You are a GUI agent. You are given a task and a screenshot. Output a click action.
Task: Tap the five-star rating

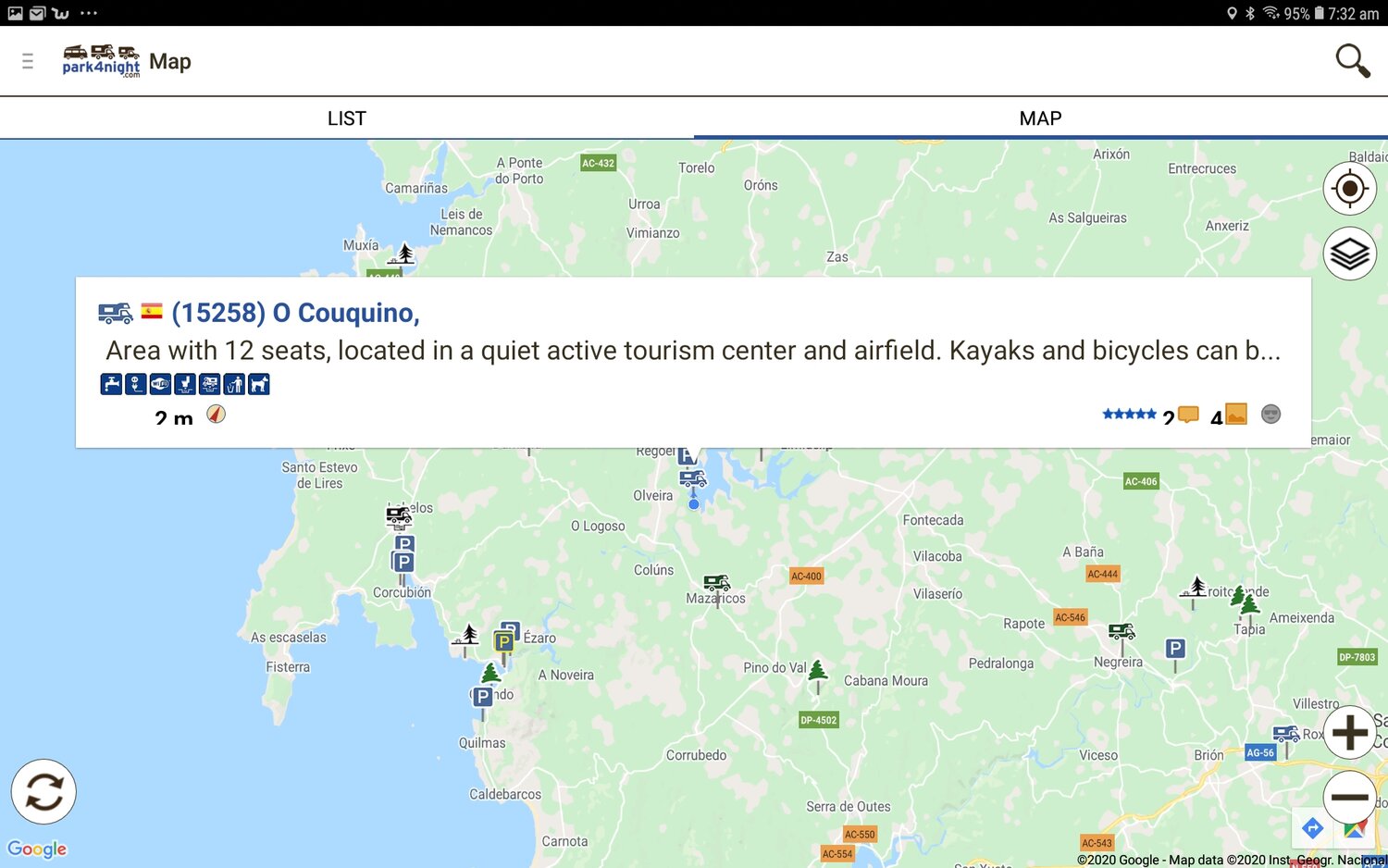point(1129,415)
